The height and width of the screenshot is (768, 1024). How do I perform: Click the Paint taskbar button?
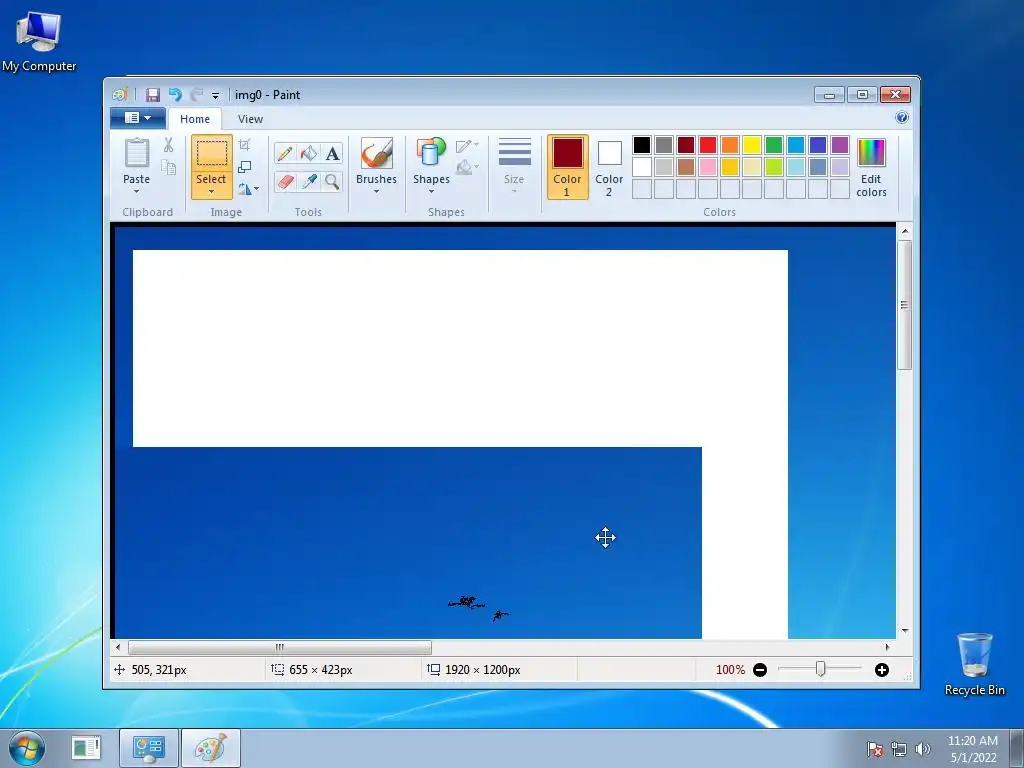click(x=211, y=748)
